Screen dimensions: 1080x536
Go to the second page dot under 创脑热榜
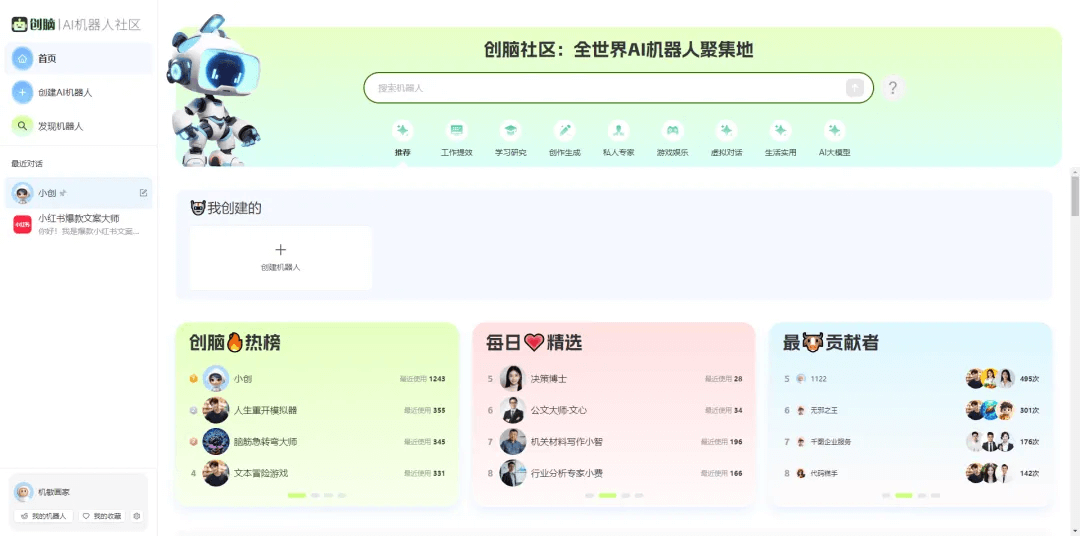point(315,495)
